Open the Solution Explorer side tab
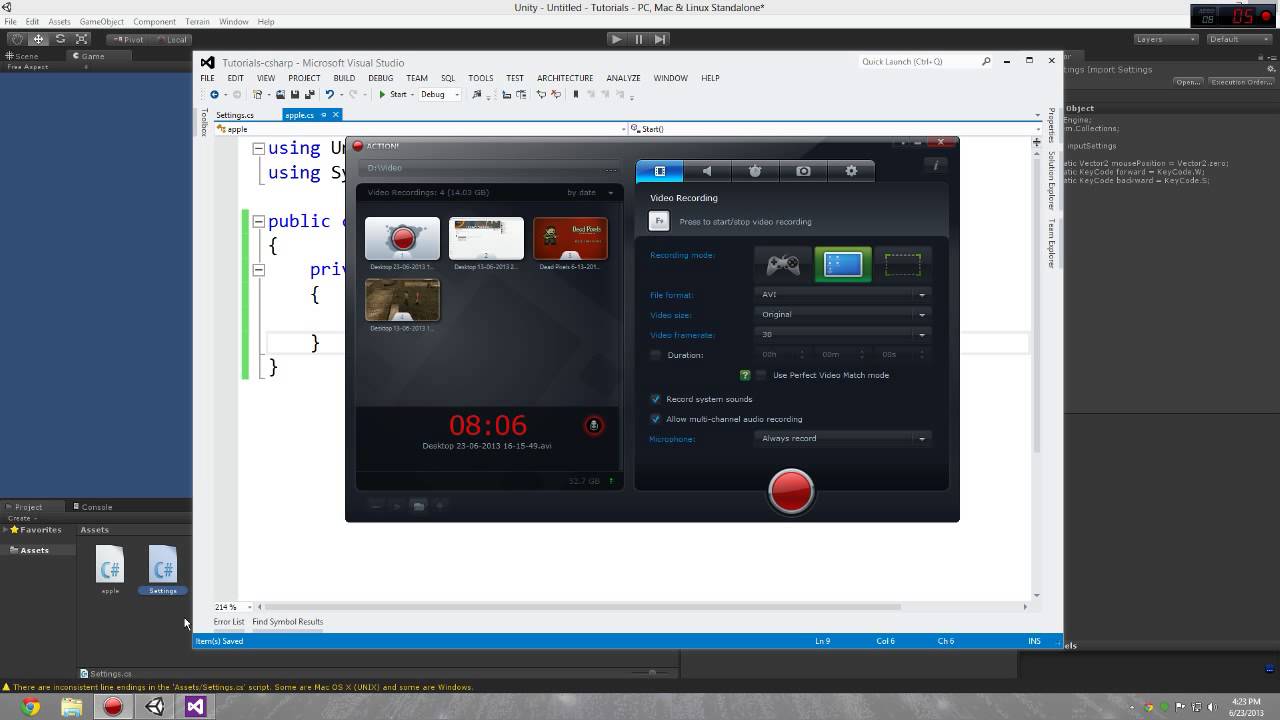Viewport: 1280px width, 720px height. pyautogui.click(x=1051, y=183)
